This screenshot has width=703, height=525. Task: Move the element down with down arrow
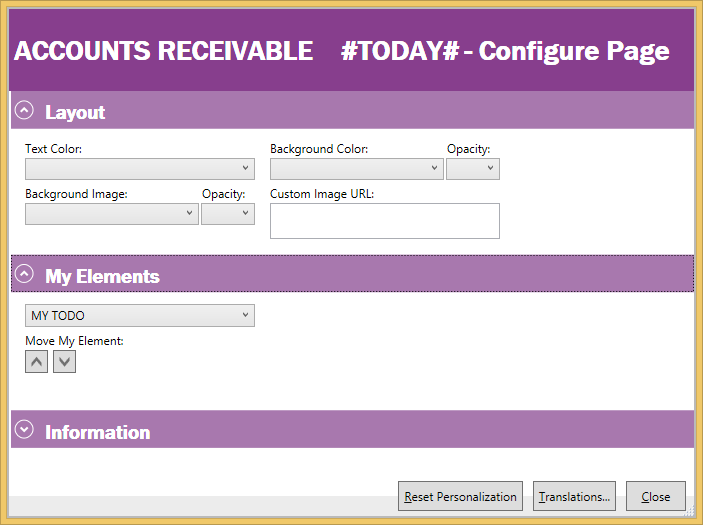click(64, 362)
